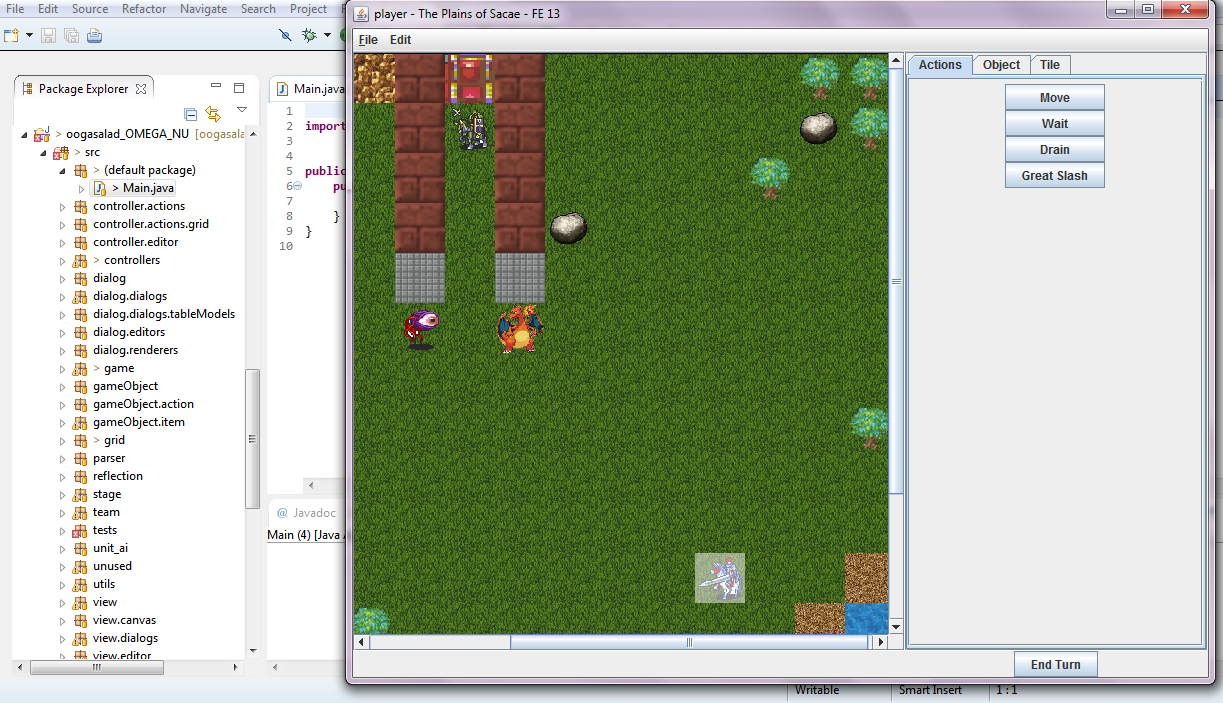Select the flying eyeball monster unit
Viewport: 1223px width, 703px height.
[421, 328]
